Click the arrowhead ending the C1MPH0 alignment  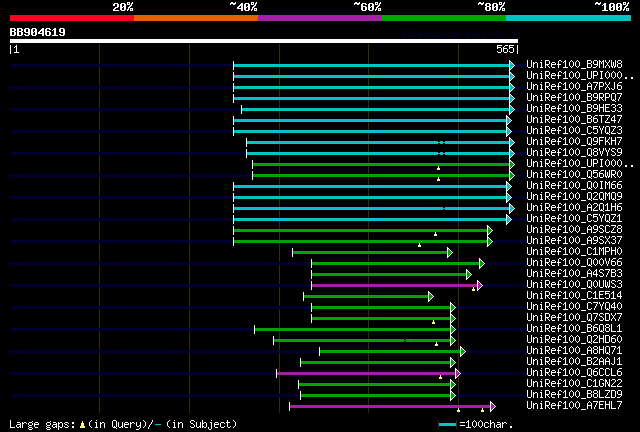point(450,252)
